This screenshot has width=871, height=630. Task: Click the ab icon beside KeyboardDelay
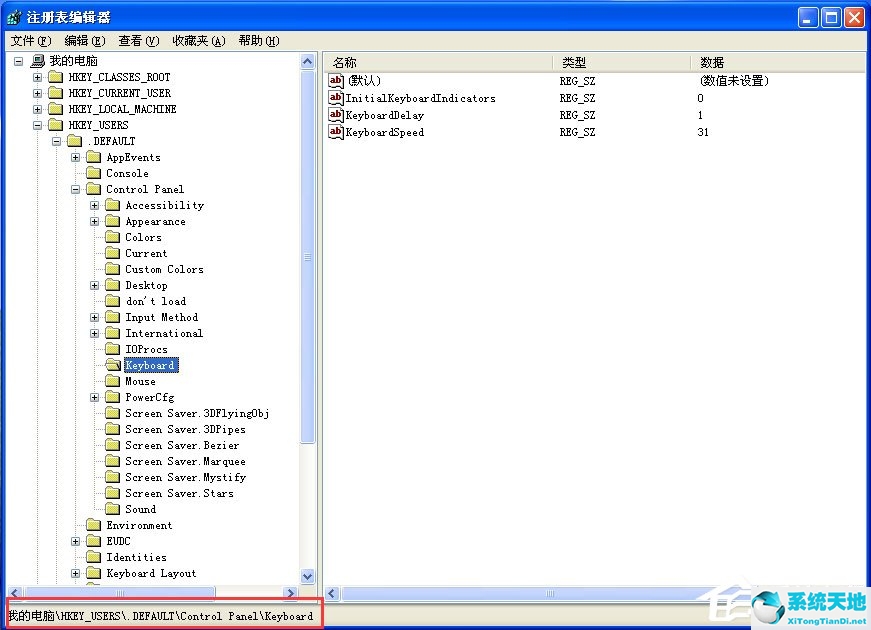(337, 115)
